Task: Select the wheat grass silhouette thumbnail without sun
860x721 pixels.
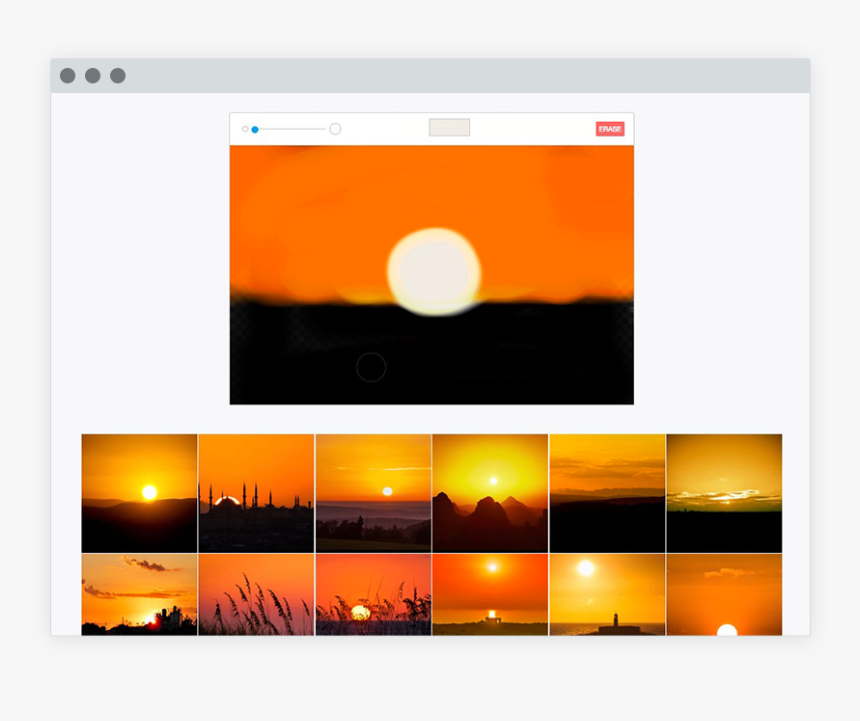Action: click(256, 594)
